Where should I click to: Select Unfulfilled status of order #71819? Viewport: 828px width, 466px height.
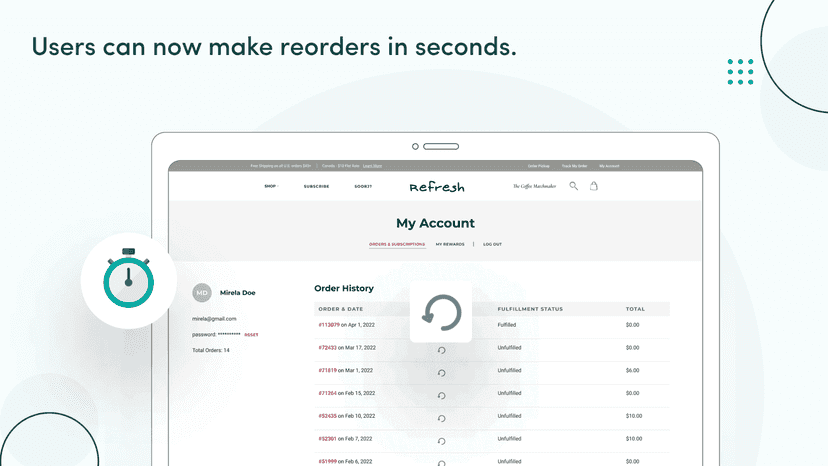pyautogui.click(x=509, y=370)
